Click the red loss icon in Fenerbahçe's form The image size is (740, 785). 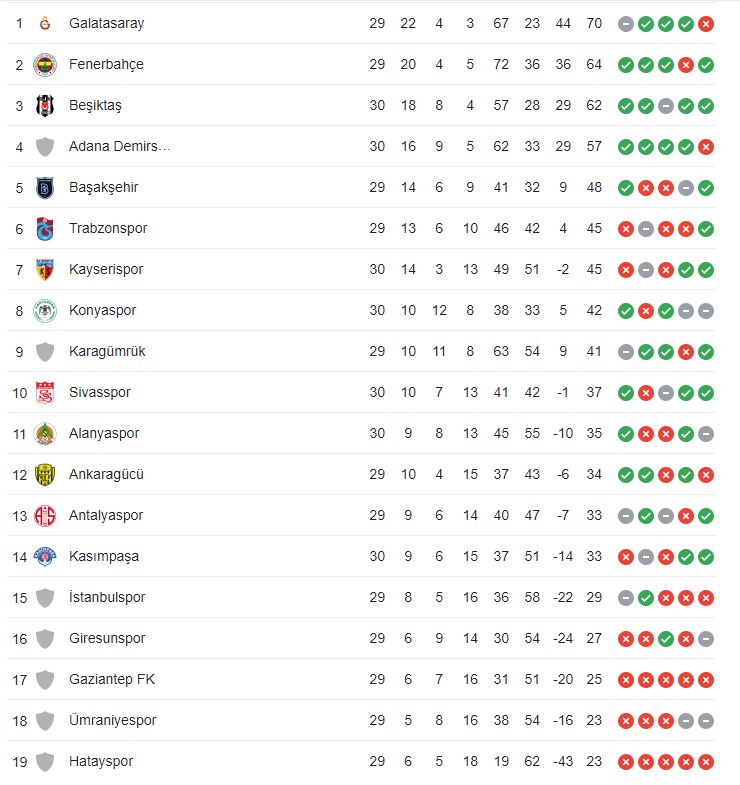pos(686,64)
